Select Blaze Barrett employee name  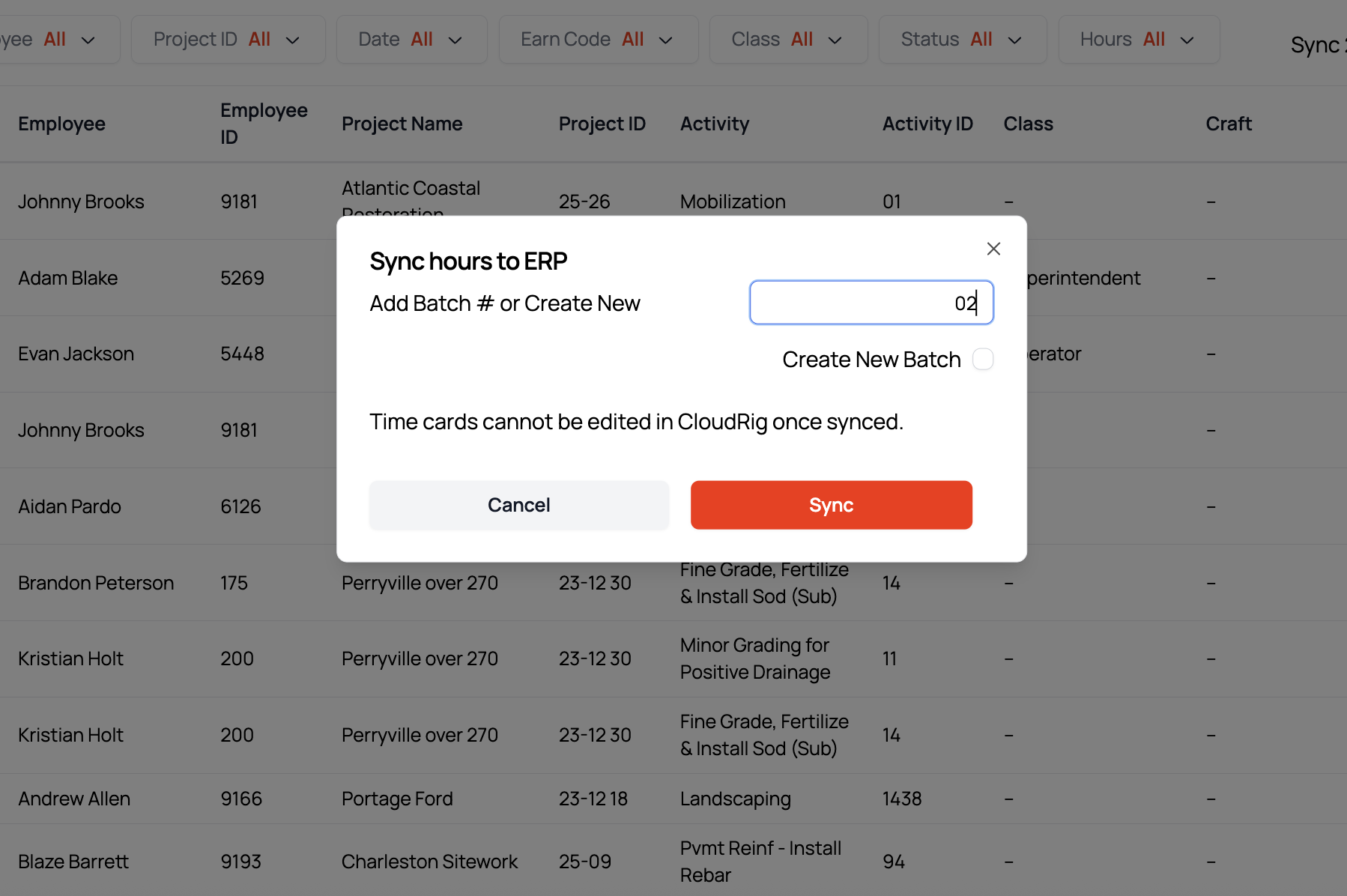(x=73, y=862)
